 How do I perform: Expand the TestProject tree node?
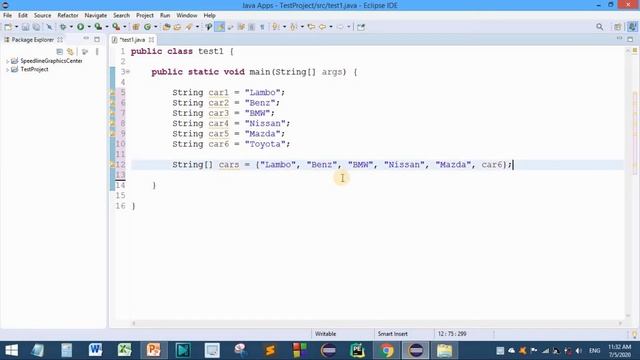[x=7, y=70]
